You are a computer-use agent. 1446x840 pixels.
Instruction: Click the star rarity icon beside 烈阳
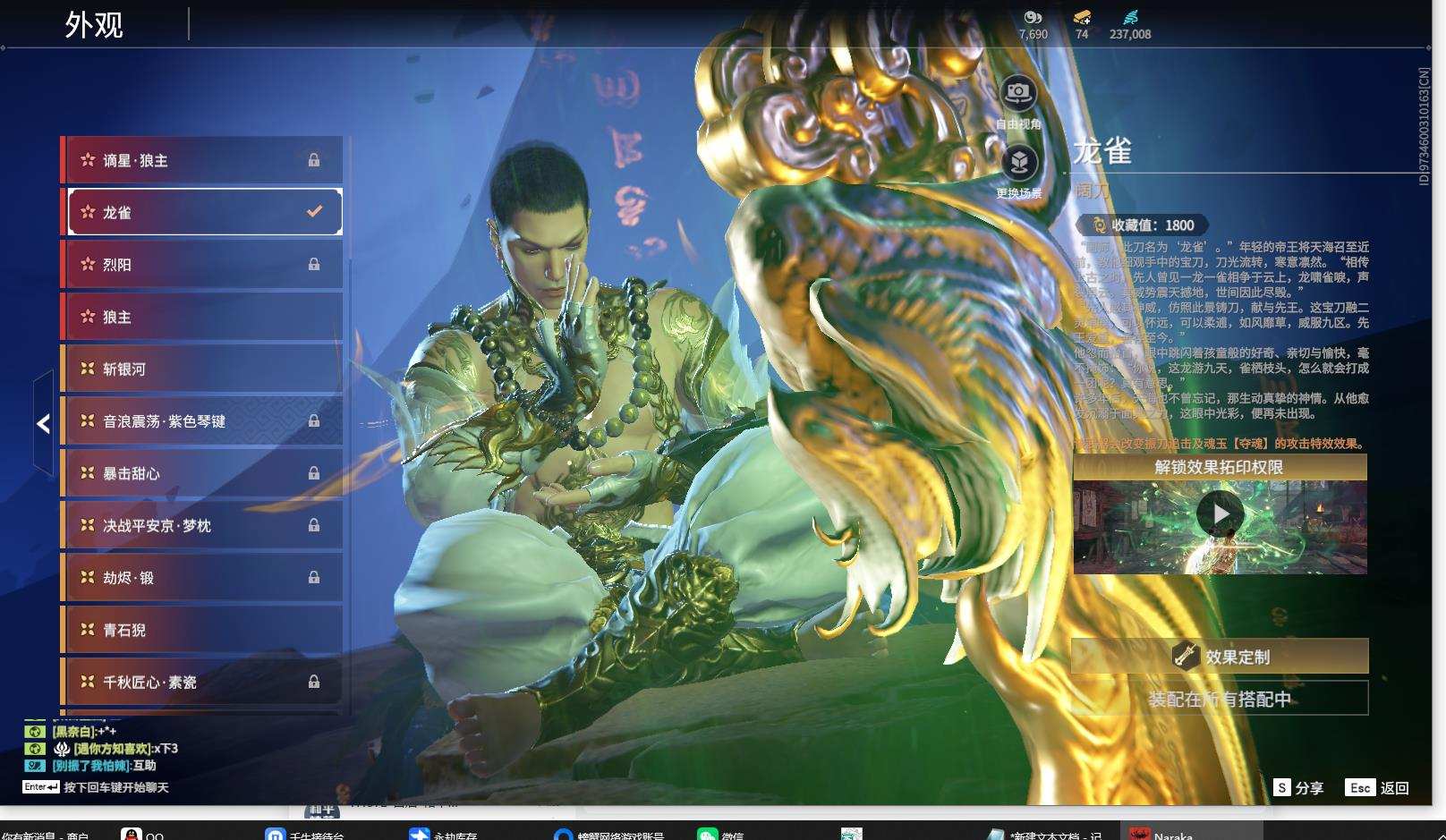88,265
